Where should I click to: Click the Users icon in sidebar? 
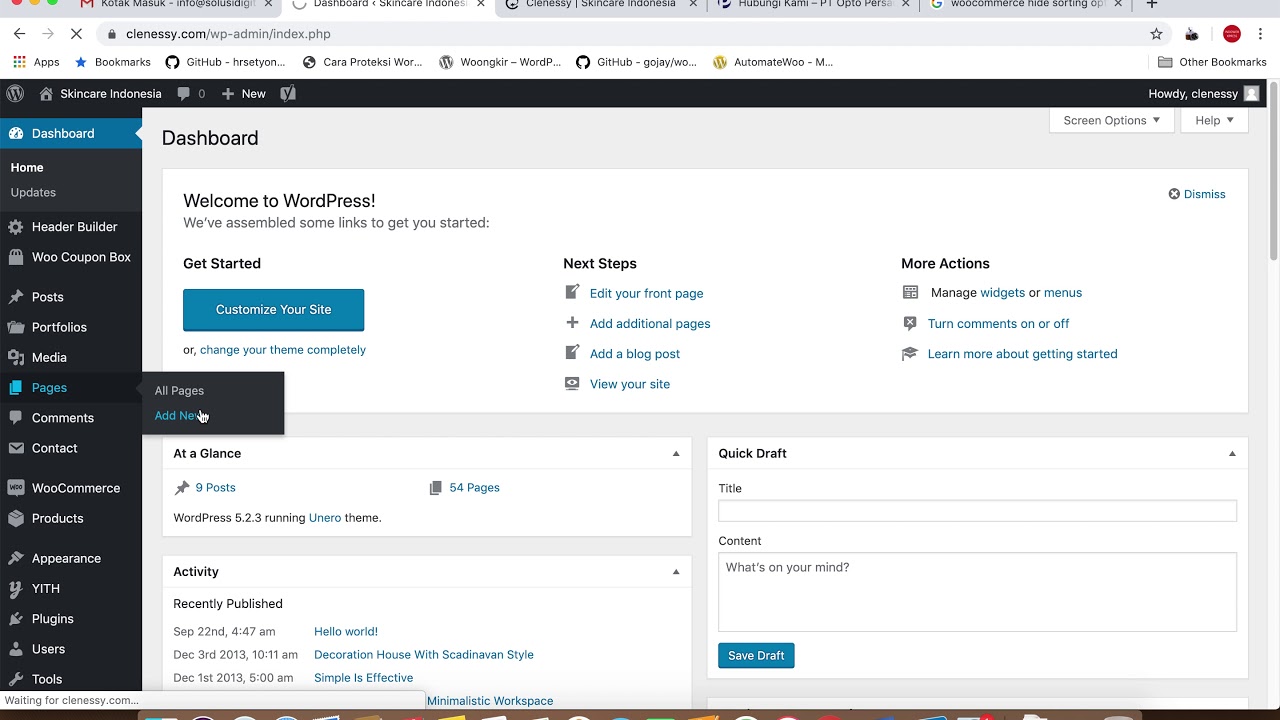15,649
